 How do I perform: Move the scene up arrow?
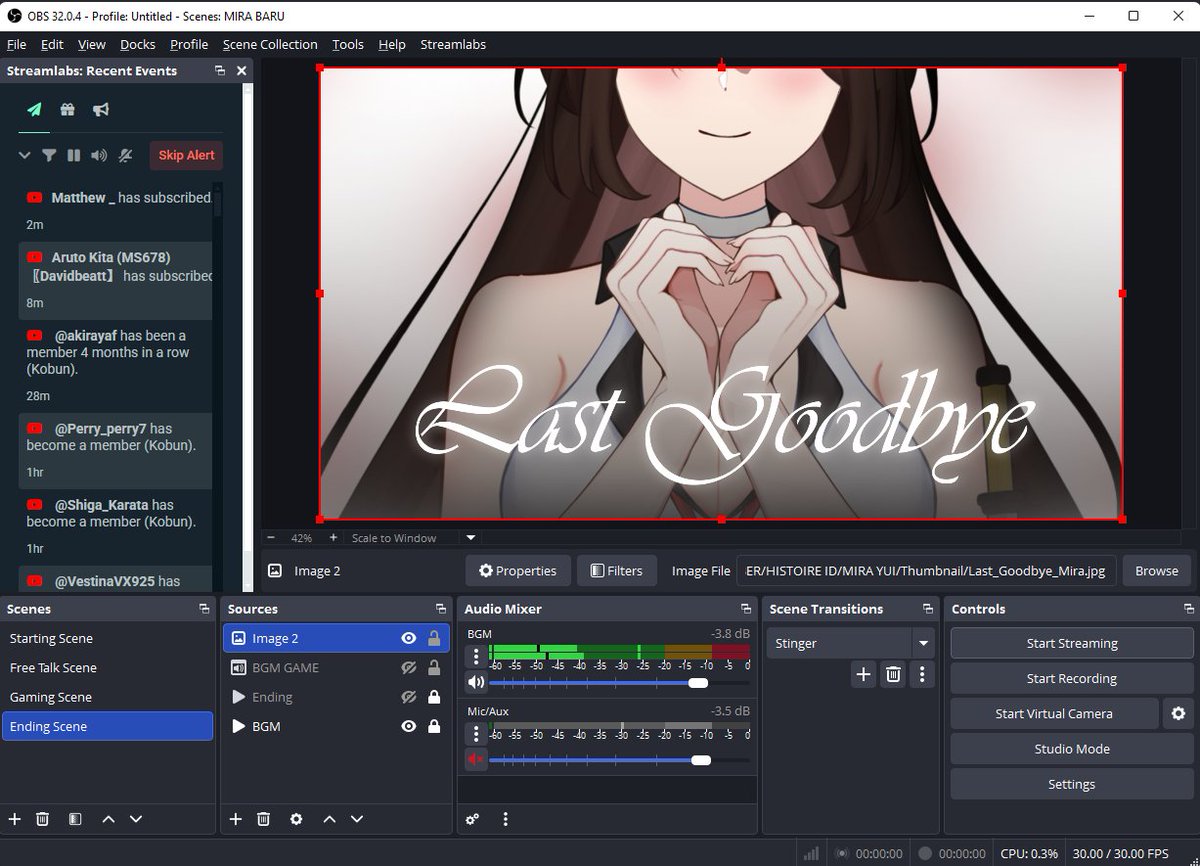(x=108, y=819)
